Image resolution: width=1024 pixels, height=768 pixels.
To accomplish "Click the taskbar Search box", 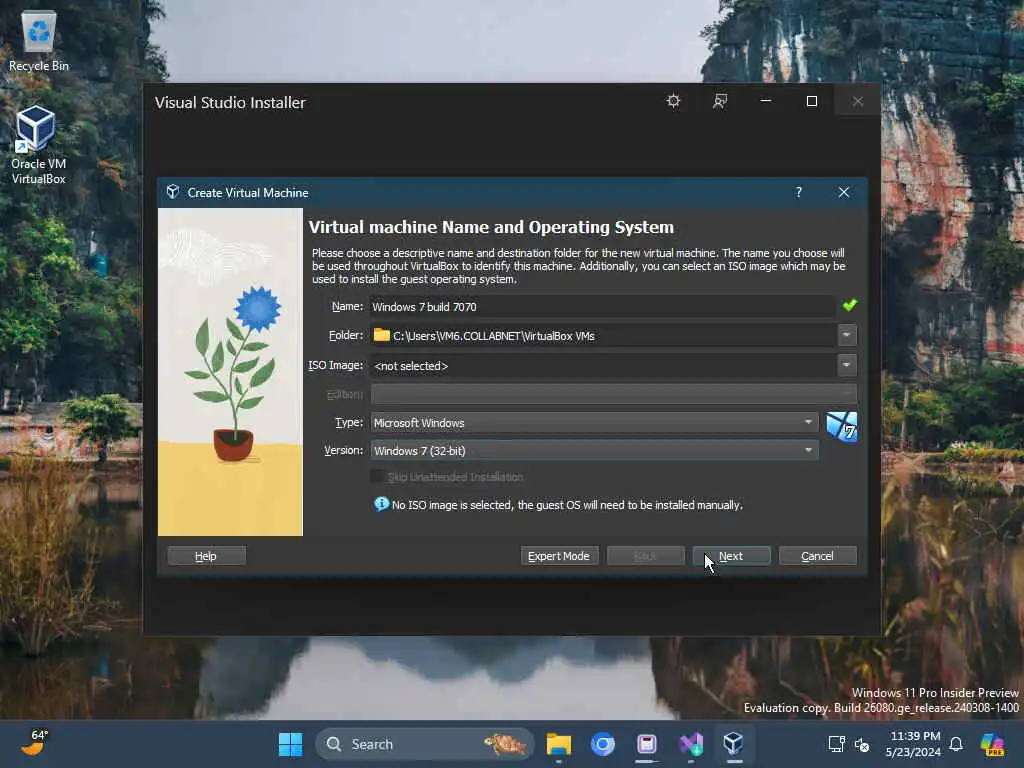I will click(424, 744).
